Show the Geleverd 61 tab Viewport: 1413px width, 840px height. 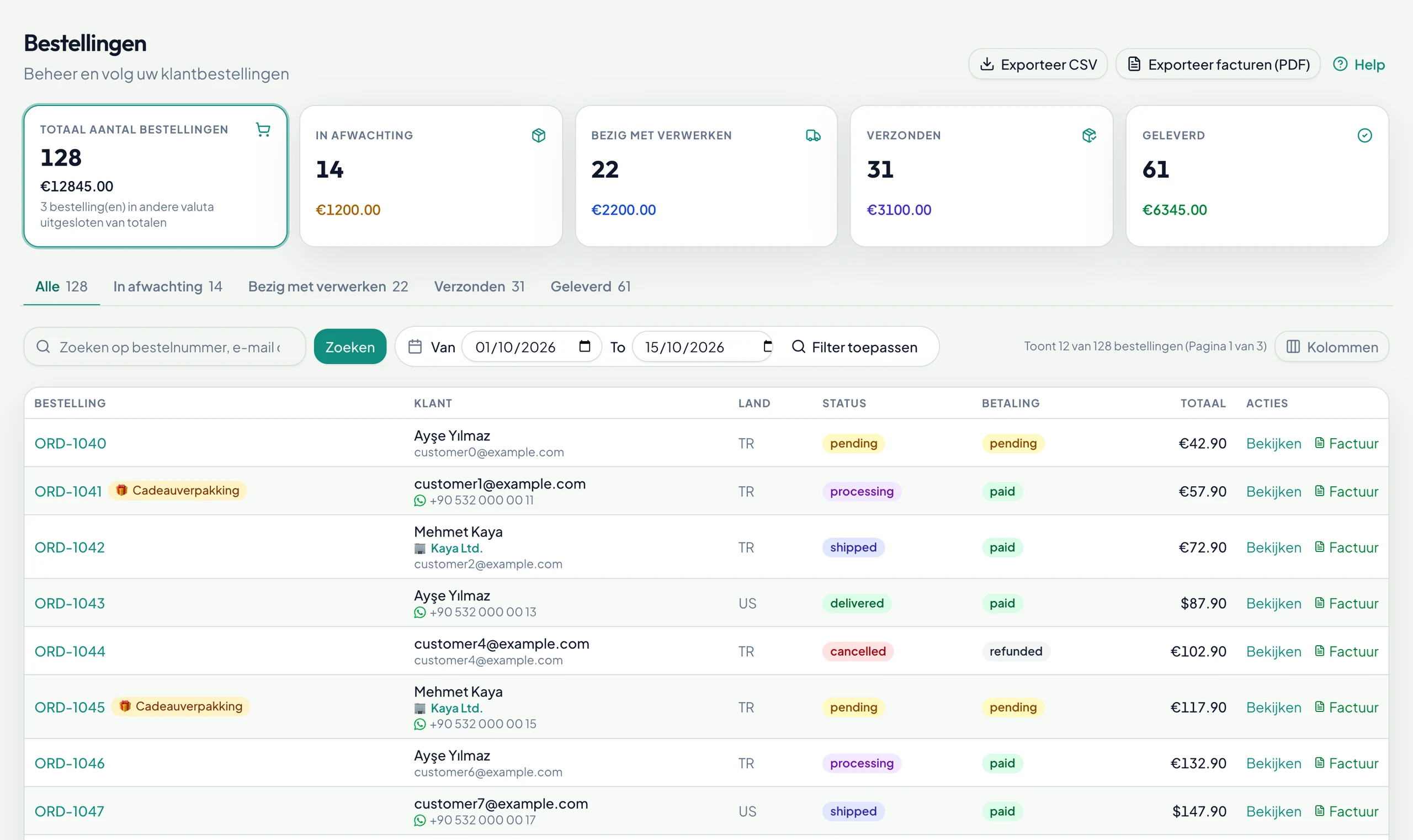(591, 286)
